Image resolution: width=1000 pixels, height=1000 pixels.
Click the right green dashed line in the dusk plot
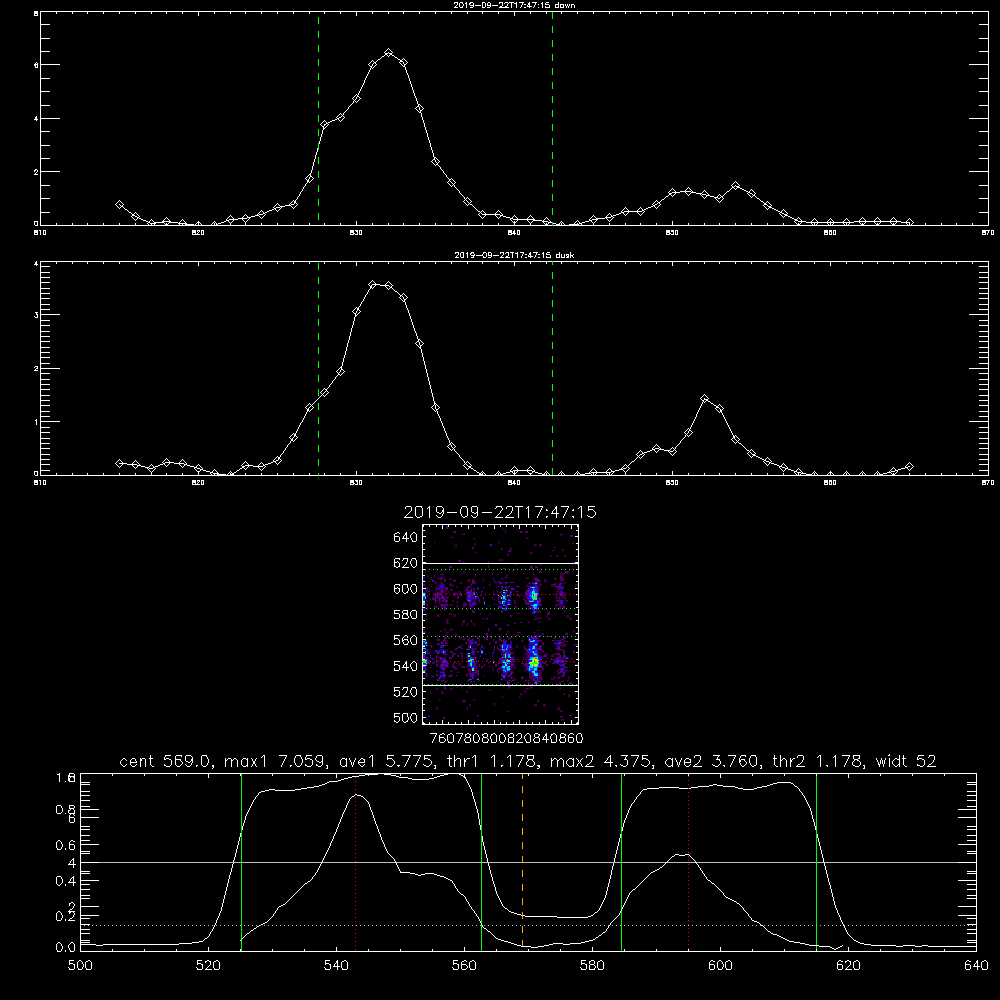[x=552, y=368]
